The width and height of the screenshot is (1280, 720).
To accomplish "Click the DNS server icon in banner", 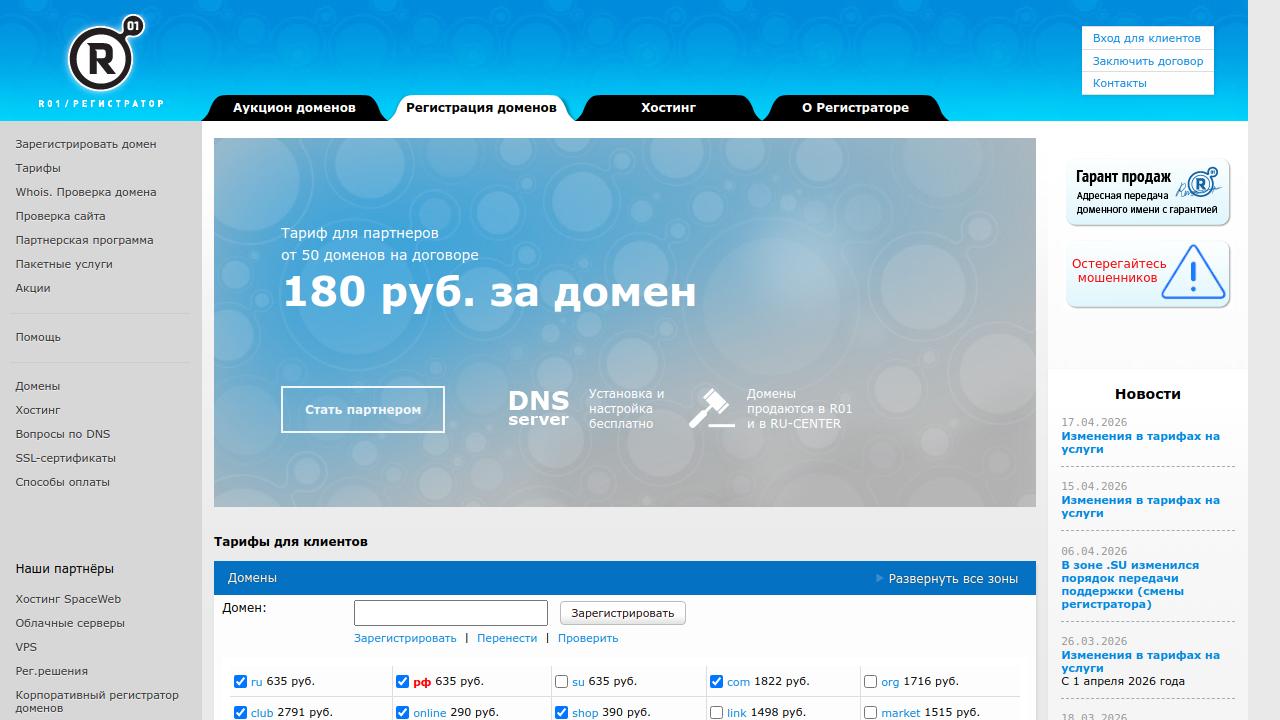I will coord(538,408).
